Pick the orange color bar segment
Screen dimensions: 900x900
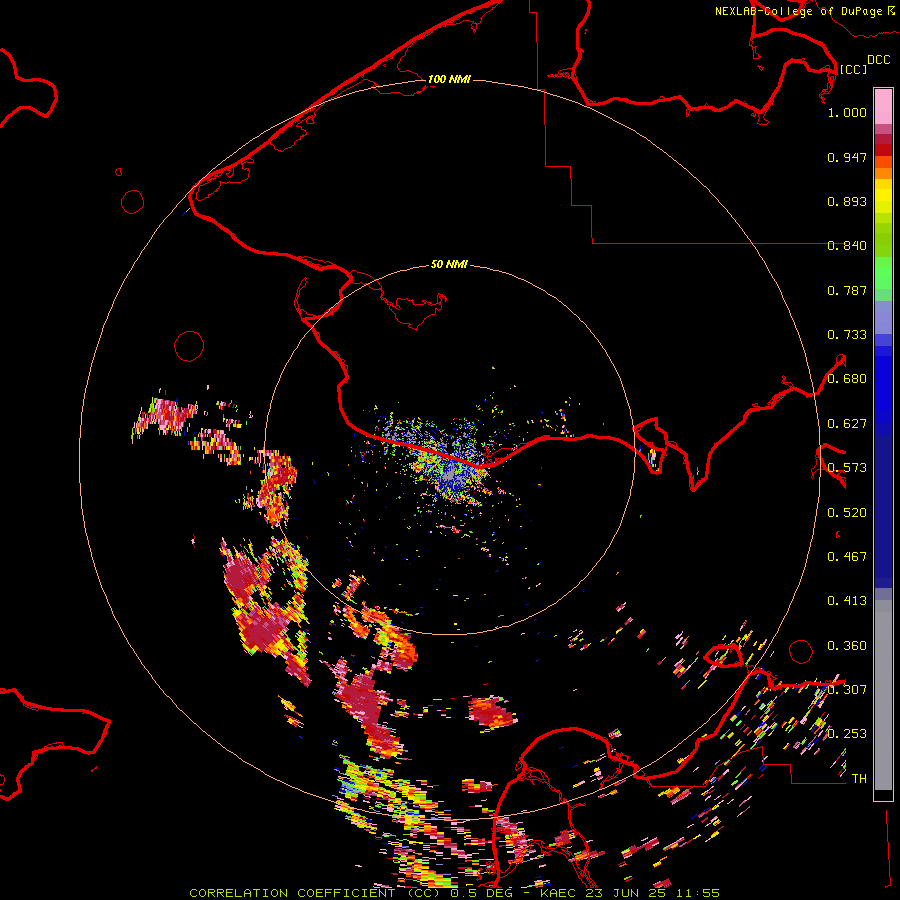pos(883,173)
